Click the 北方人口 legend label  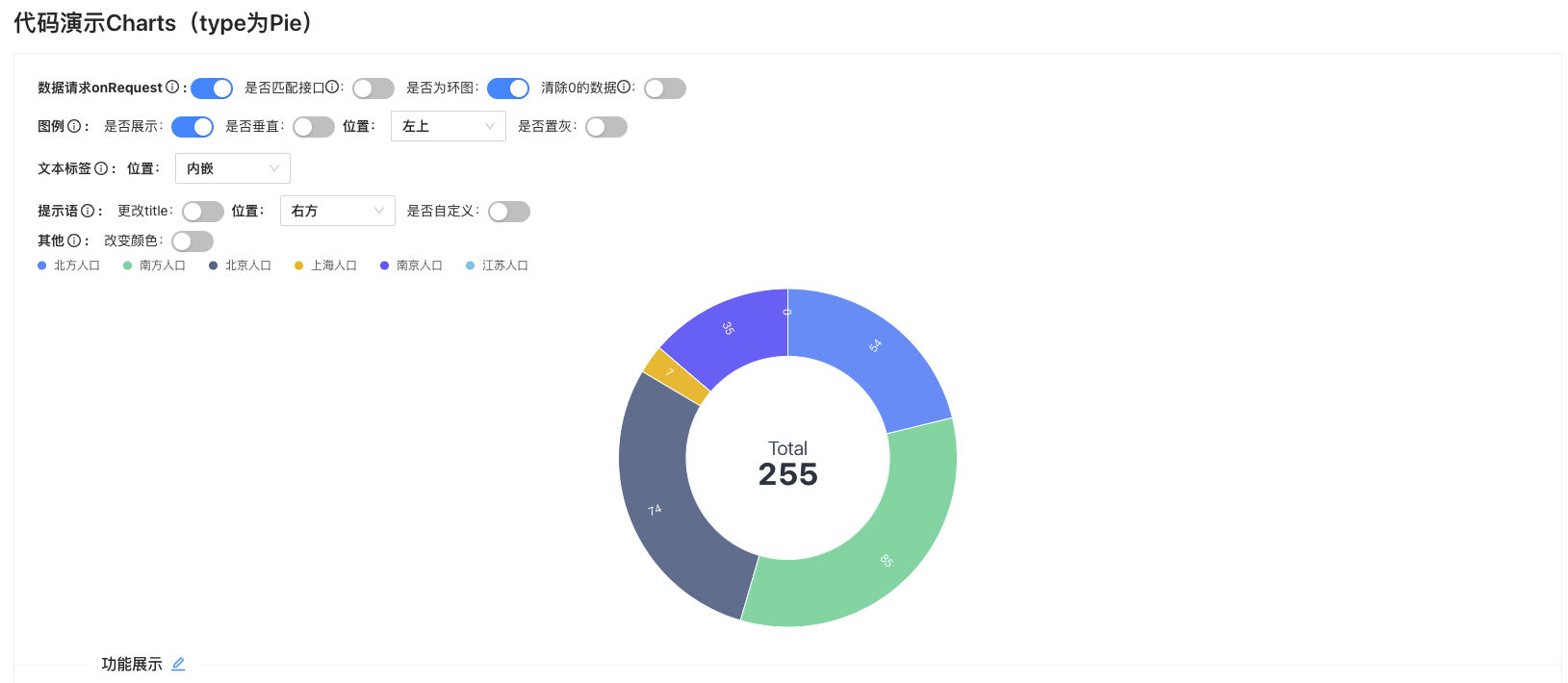click(77, 266)
